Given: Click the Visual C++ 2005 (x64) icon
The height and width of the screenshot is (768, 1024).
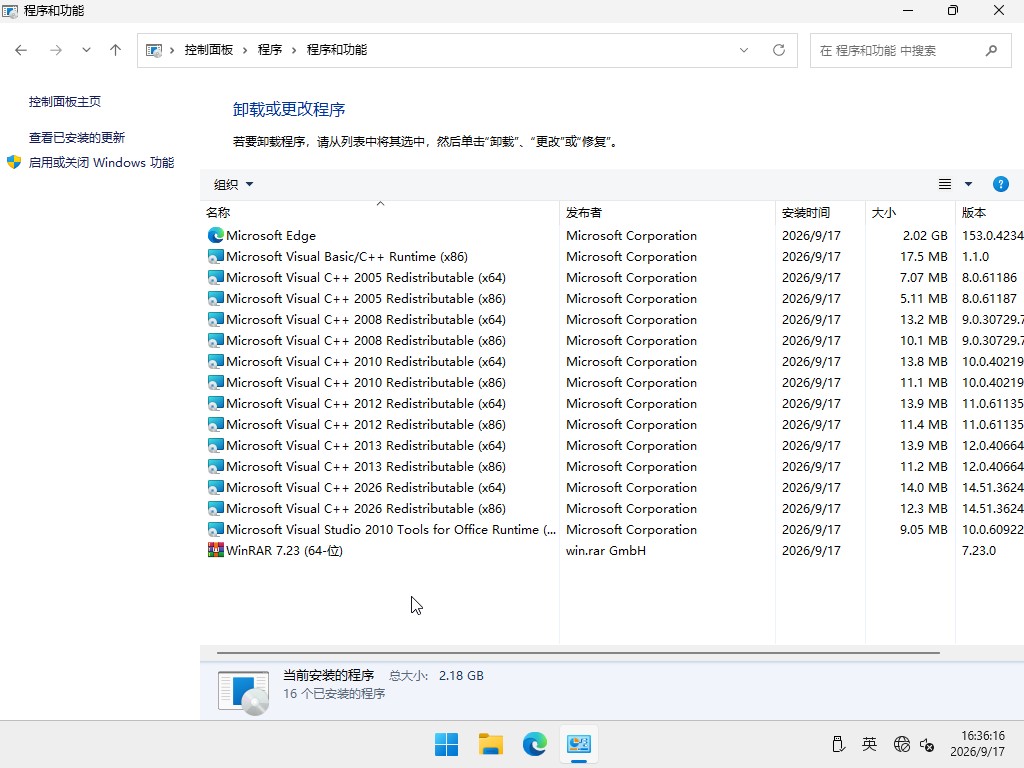Looking at the screenshot, I should 216,277.
